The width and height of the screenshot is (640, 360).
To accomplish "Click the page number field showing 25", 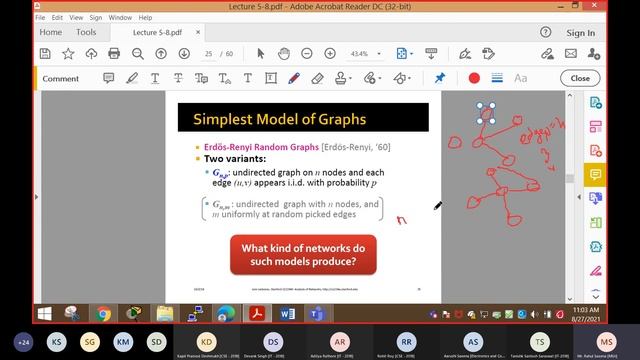I will 209,53.
